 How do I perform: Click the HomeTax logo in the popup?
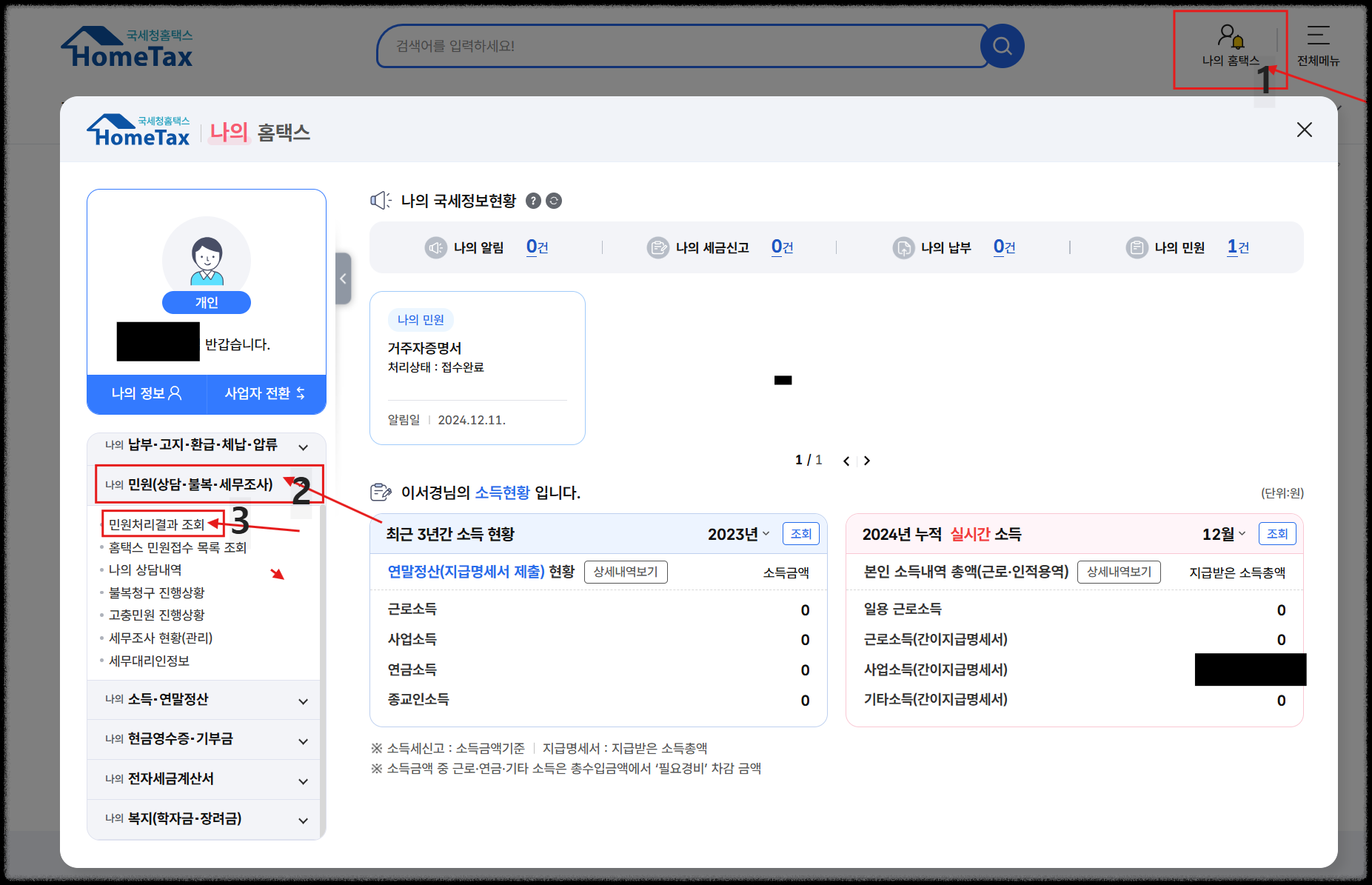pos(138,129)
